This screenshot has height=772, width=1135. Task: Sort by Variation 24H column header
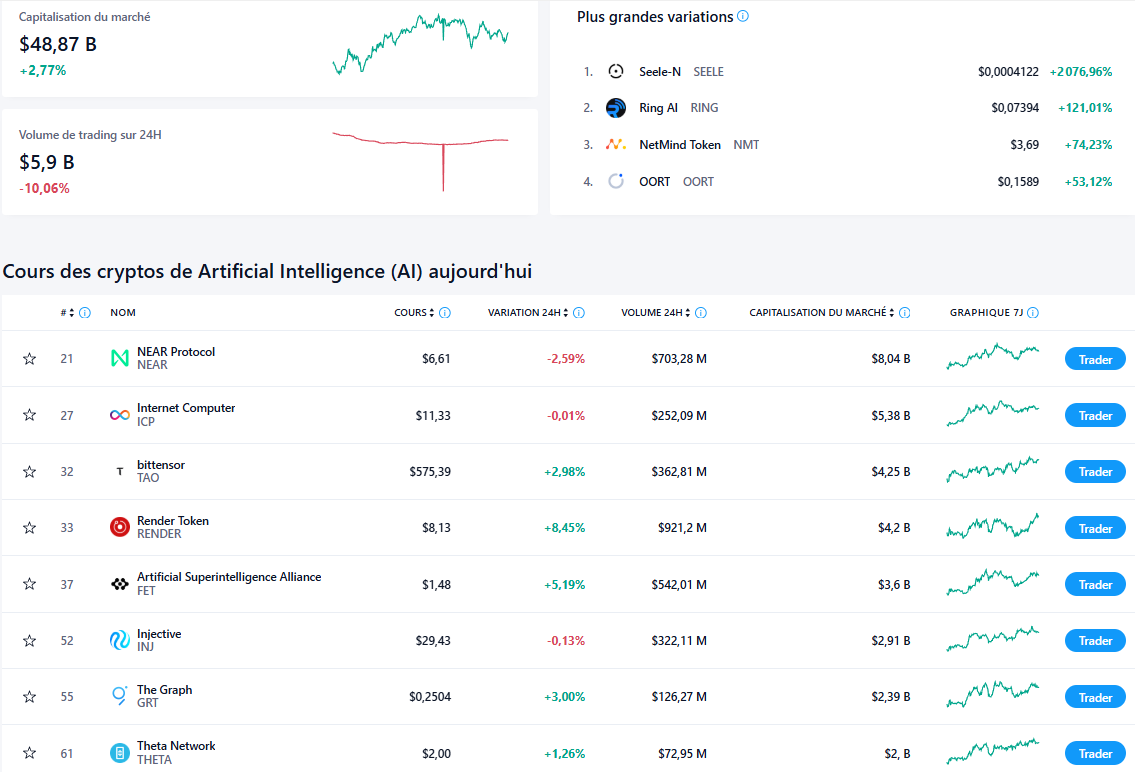[524, 313]
